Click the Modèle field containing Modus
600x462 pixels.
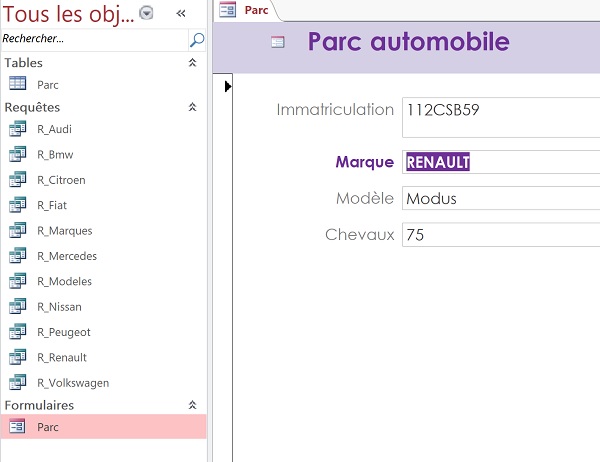coord(501,198)
